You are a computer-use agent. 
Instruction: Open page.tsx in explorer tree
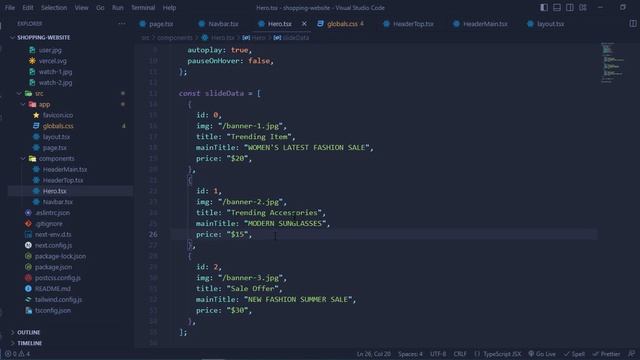pos(55,148)
